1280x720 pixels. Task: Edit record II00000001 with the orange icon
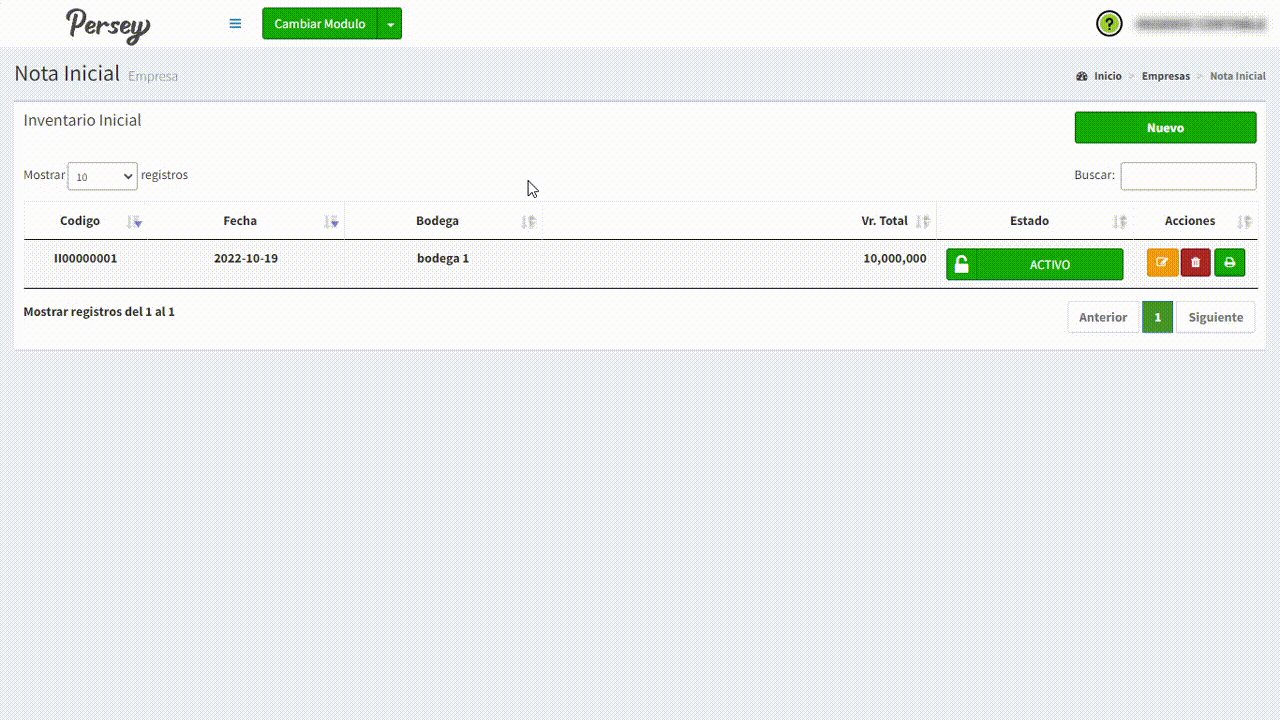tap(1162, 263)
